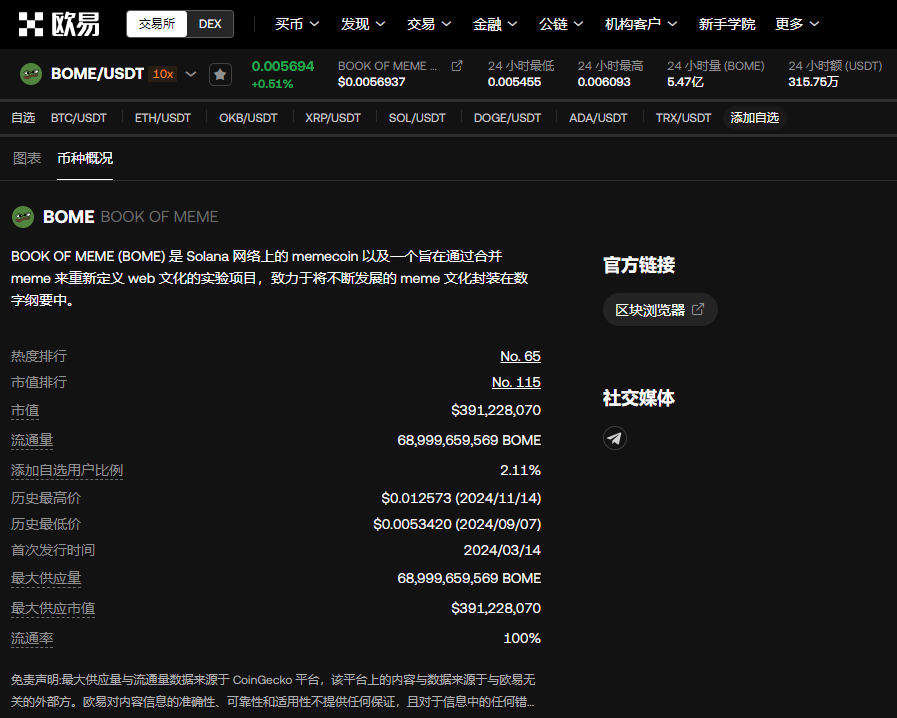Open the No. 115 market cap ranking link

tap(516, 382)
